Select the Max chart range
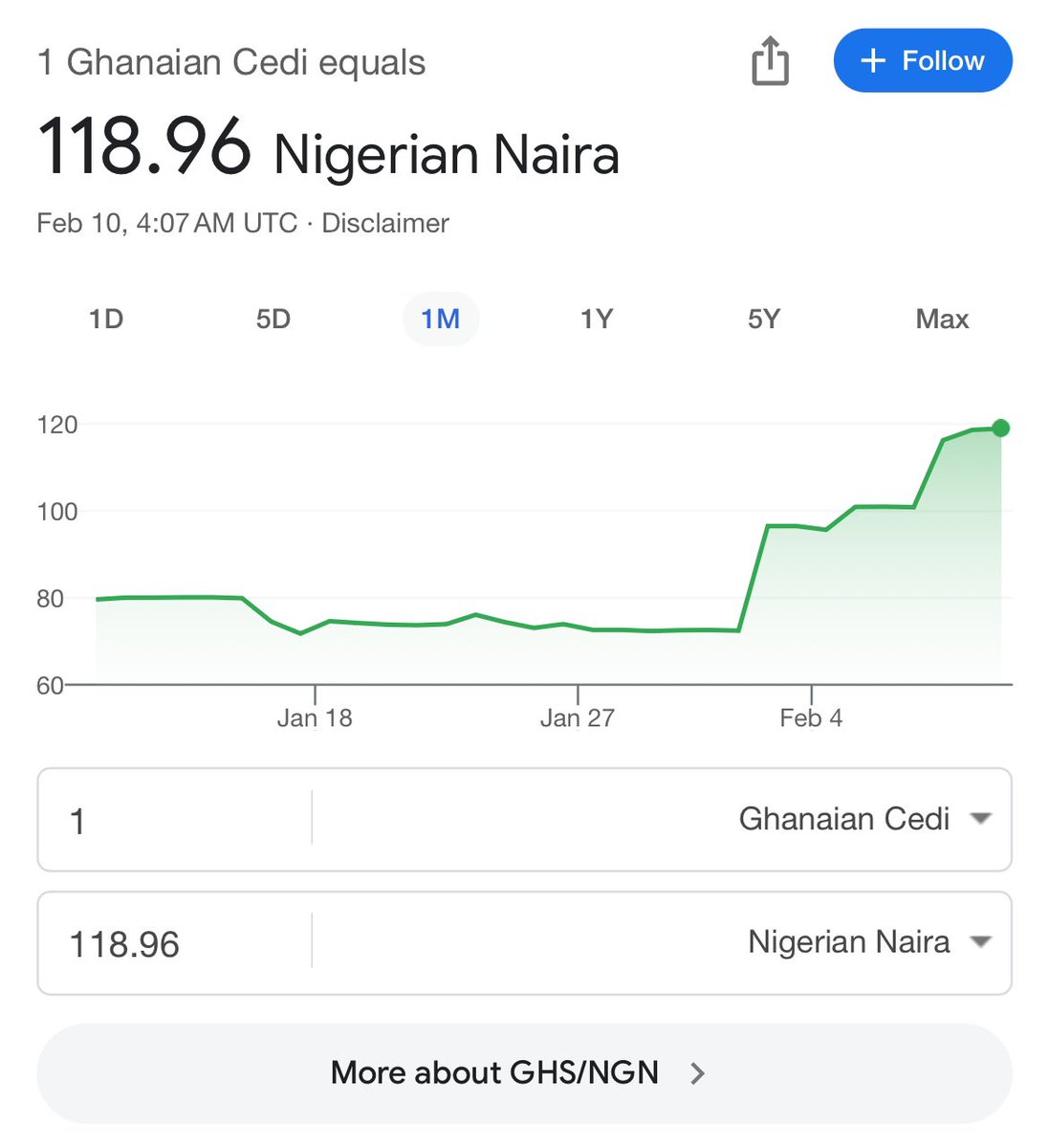 pos(942,319)
